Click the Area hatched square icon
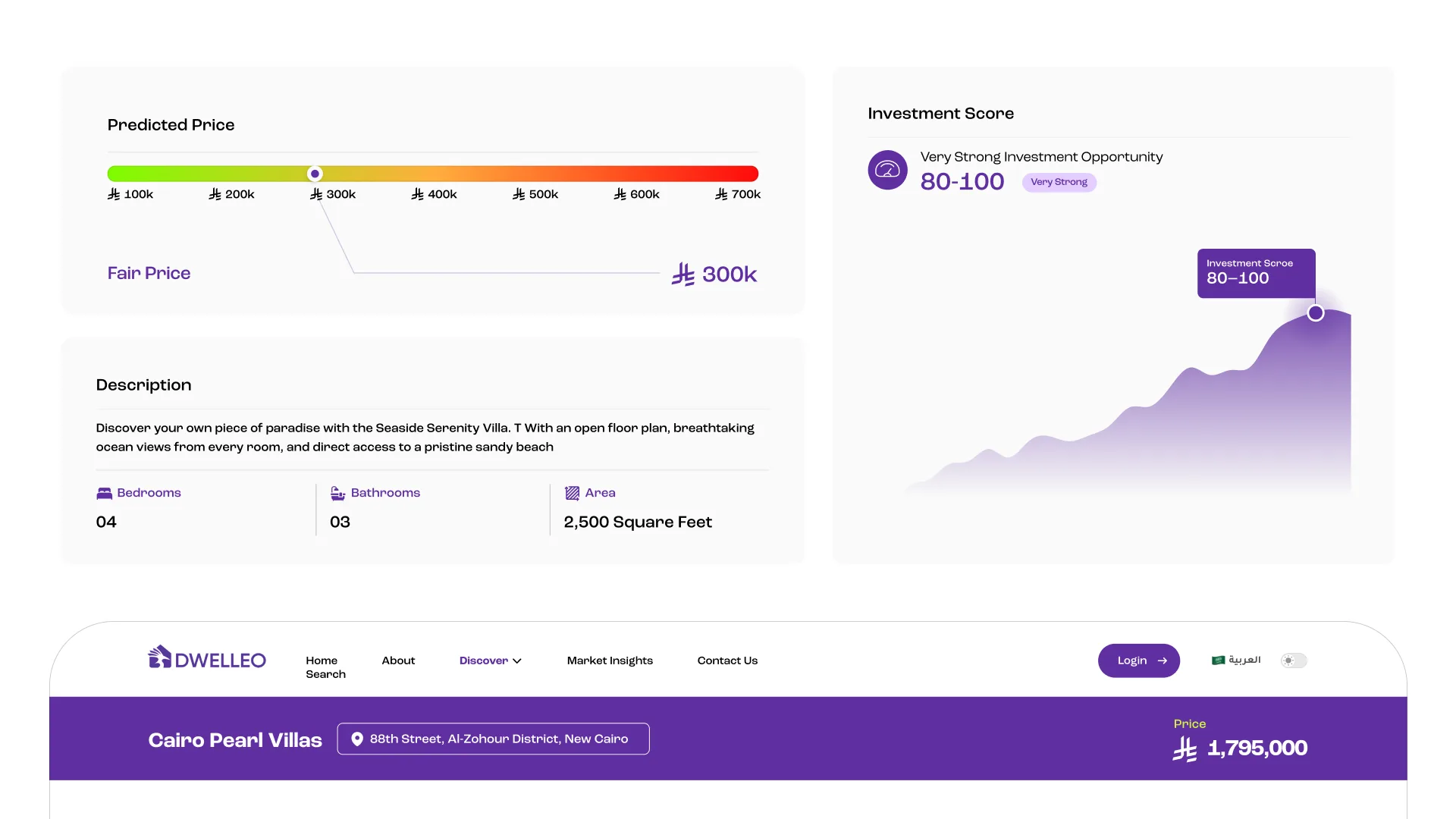The width and height of the screenshot is (1456, 819). click(x=572, y=493)
